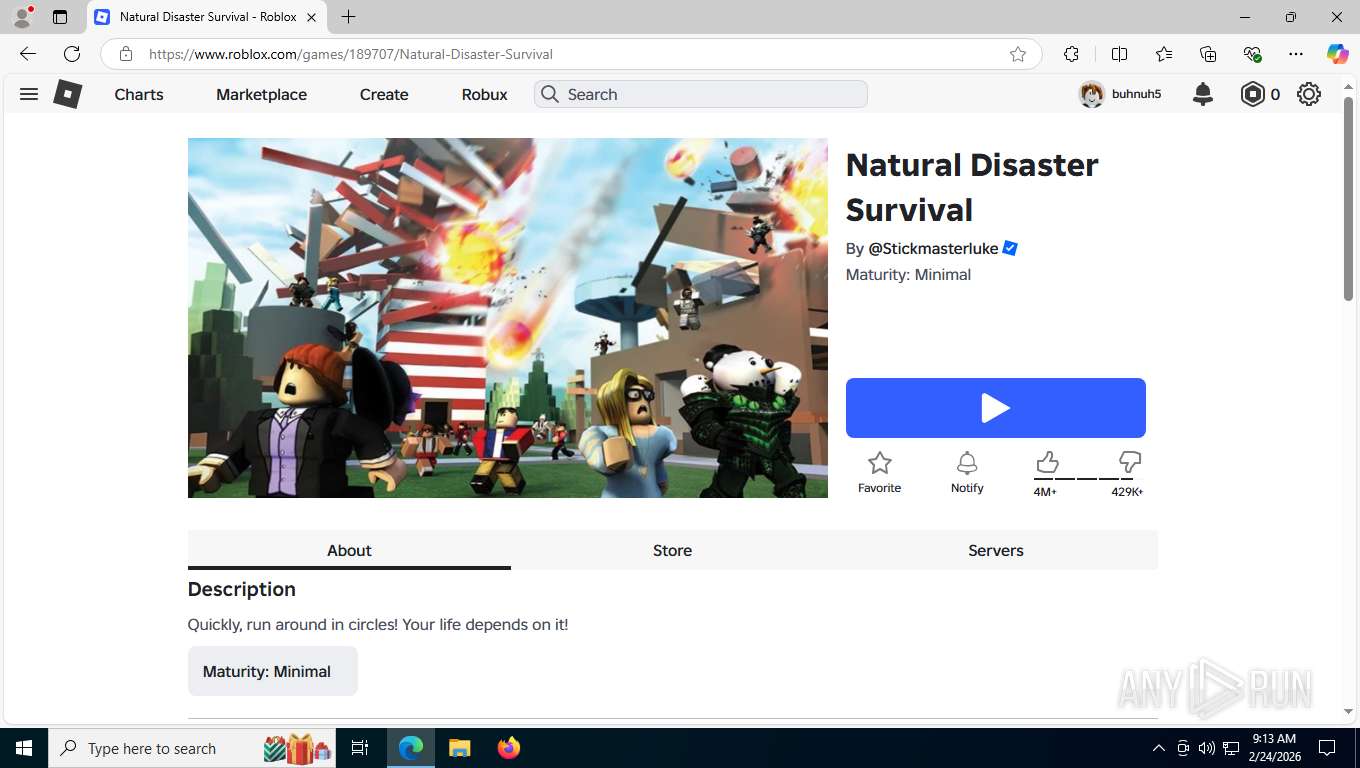The height and width of the screenshot is (768, 1360).
Task: Open creator @Stickmasterluke profile link
Action: click(x=933, y=248)
